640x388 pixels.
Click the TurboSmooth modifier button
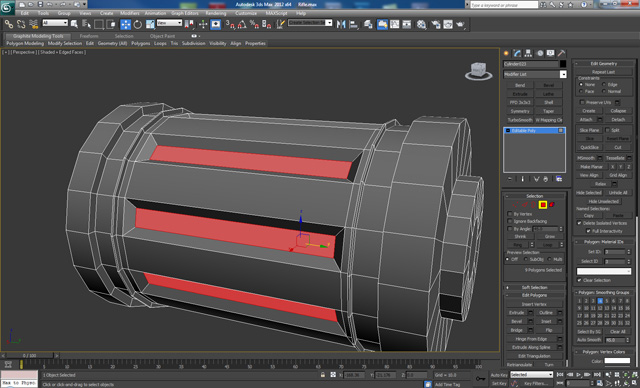(520, 120)
